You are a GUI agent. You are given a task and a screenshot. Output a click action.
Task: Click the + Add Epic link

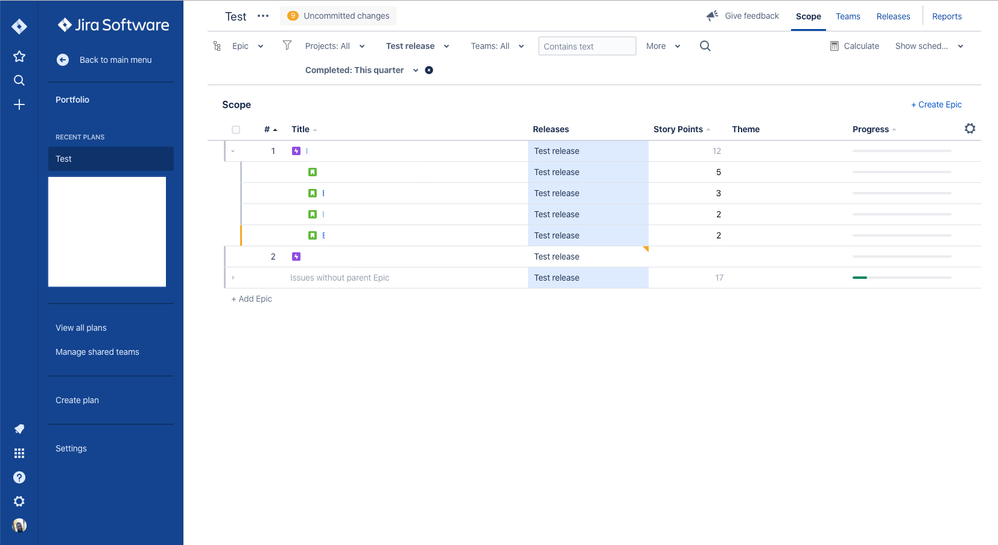[251, 299]
